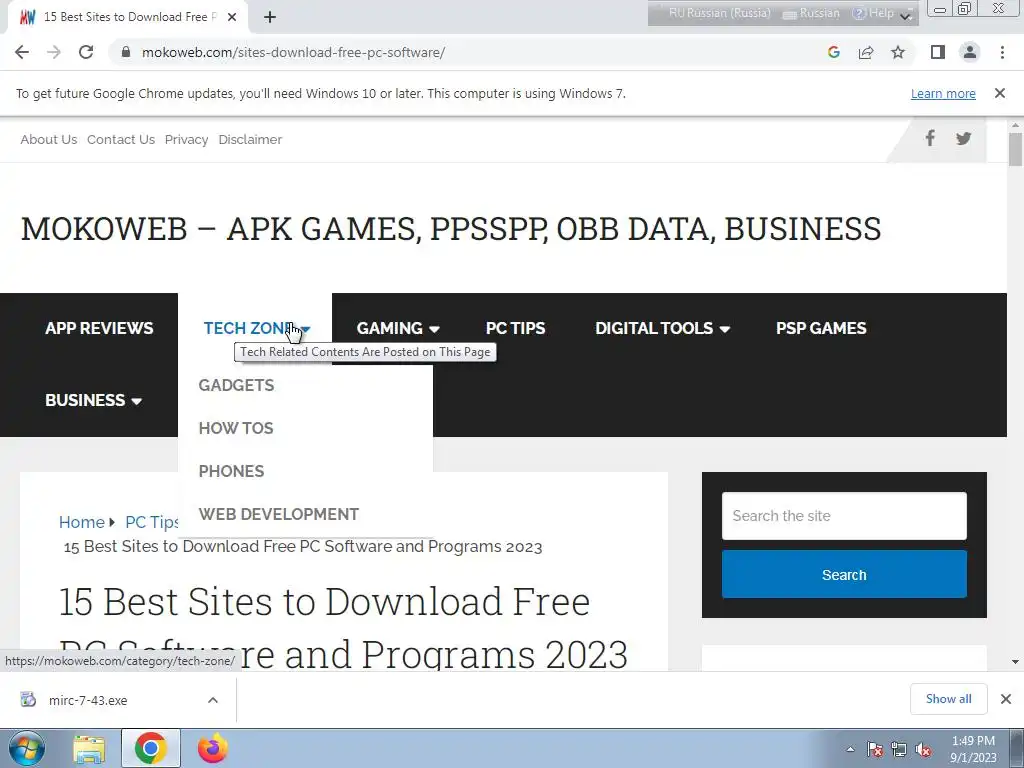Open Windows Explorer from the taskbar

click(89, 749)
